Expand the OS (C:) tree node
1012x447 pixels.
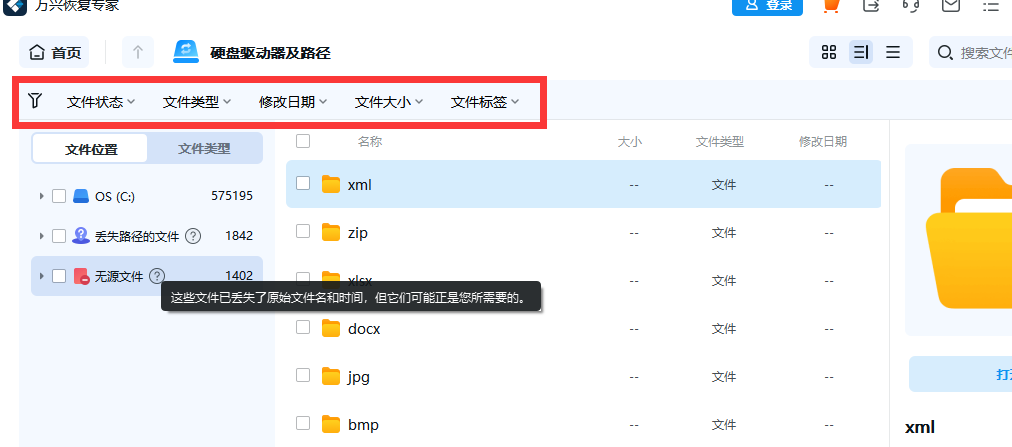click(41, 195)
